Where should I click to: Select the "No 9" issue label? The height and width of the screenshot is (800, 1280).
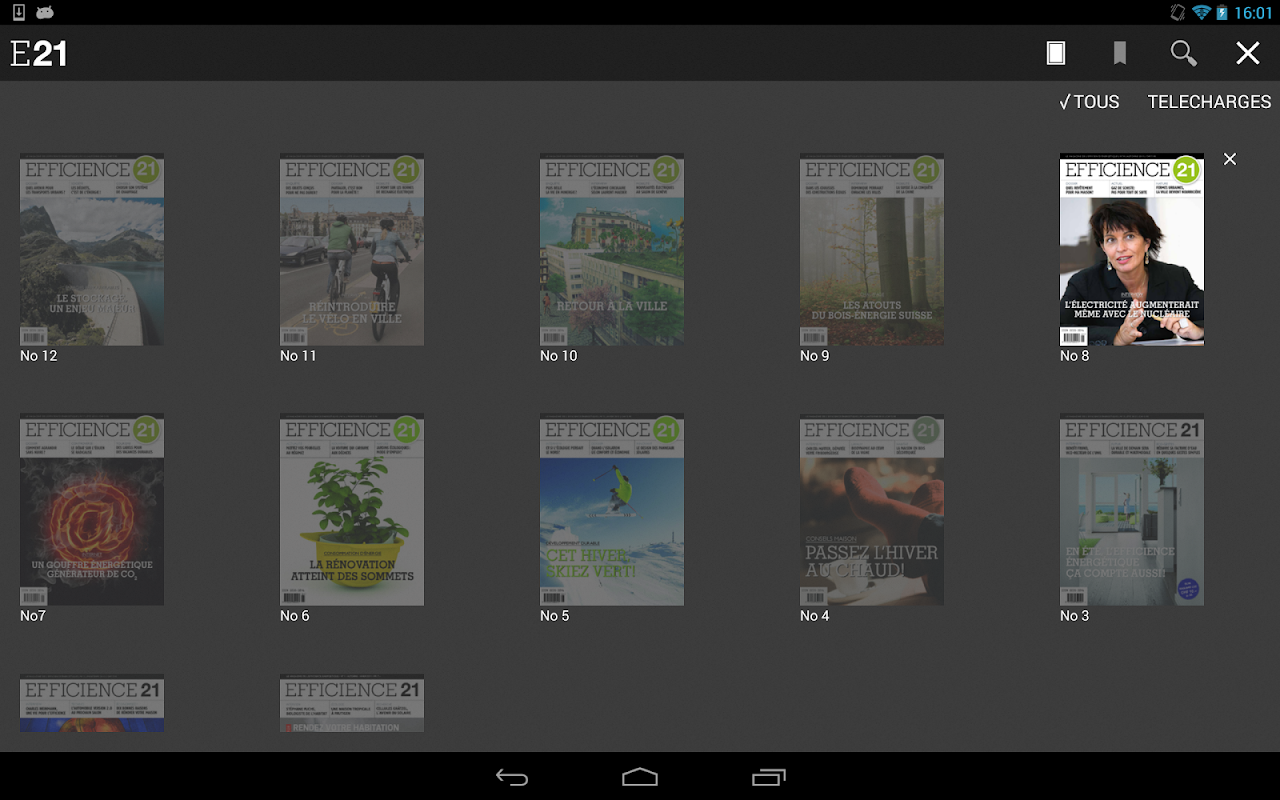tap(815, 356)
